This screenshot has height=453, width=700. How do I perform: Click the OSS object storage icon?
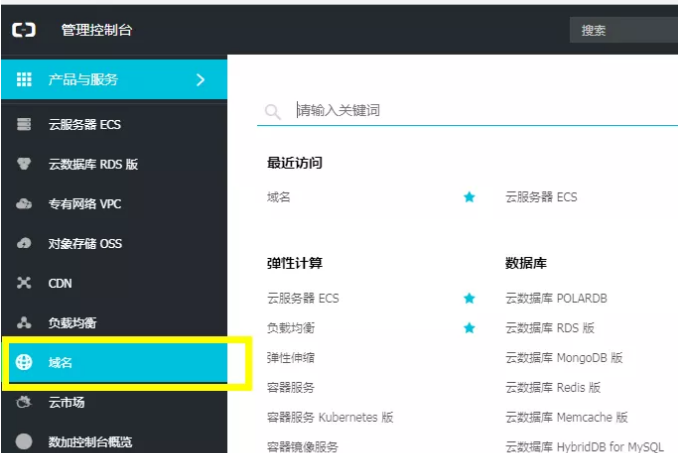pyautogui.click(x=25, y=244)
